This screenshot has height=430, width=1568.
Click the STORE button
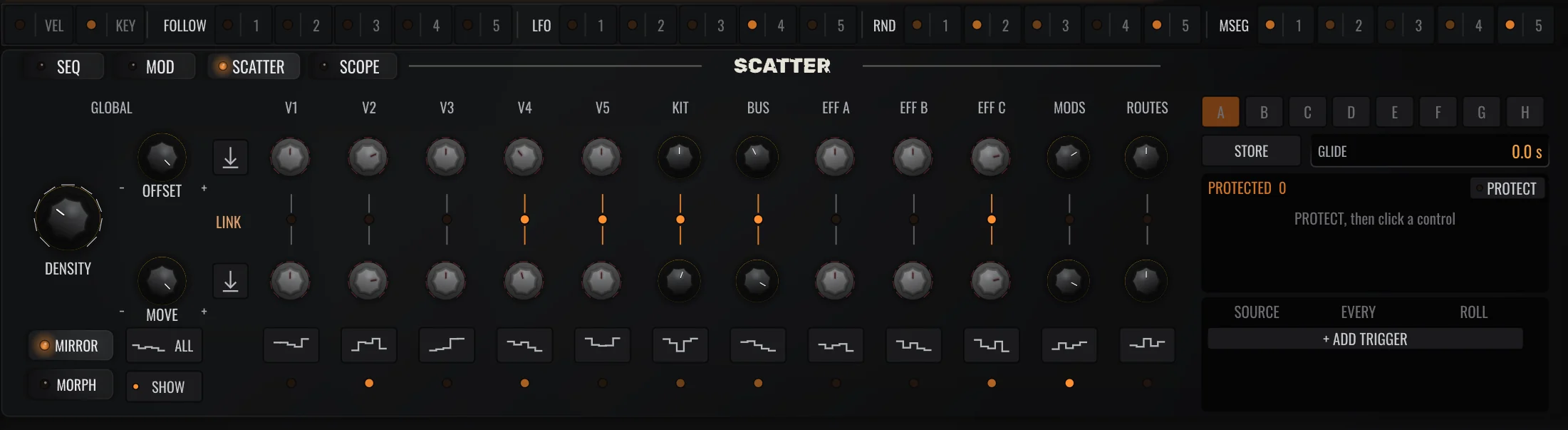coord(1251,151)
